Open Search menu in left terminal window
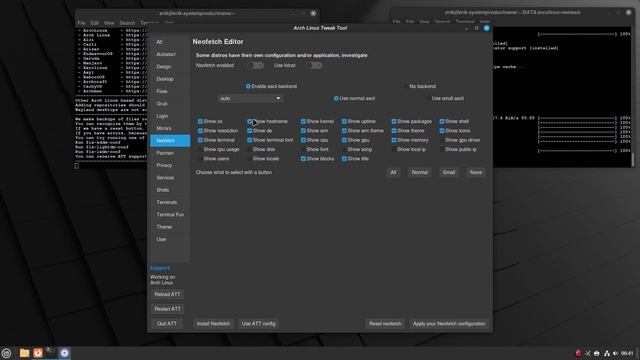 (127, 23)
